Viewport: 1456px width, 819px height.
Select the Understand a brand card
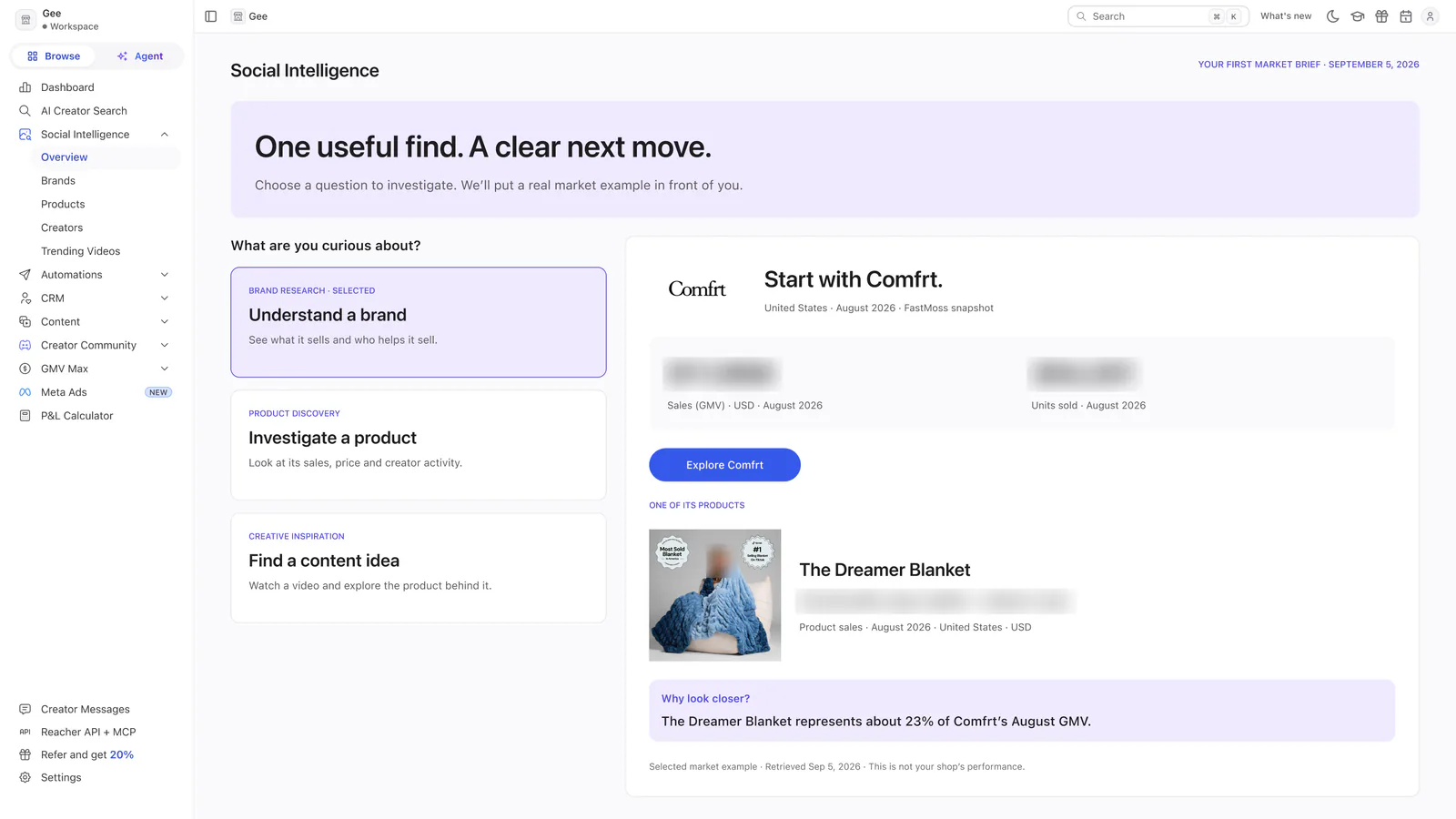click(419, 322)
